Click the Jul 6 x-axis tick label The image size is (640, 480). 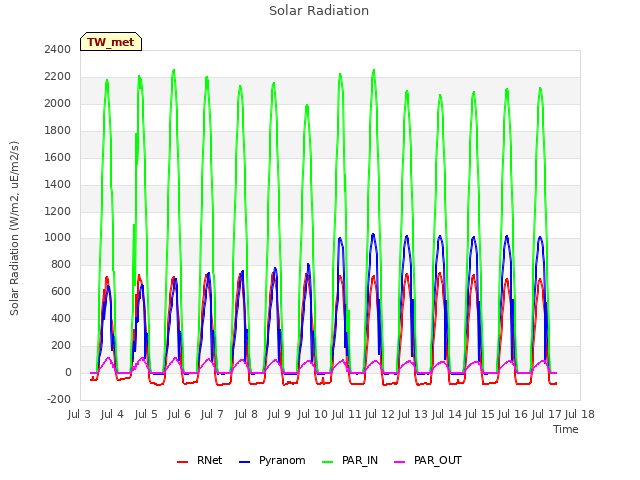179,414
